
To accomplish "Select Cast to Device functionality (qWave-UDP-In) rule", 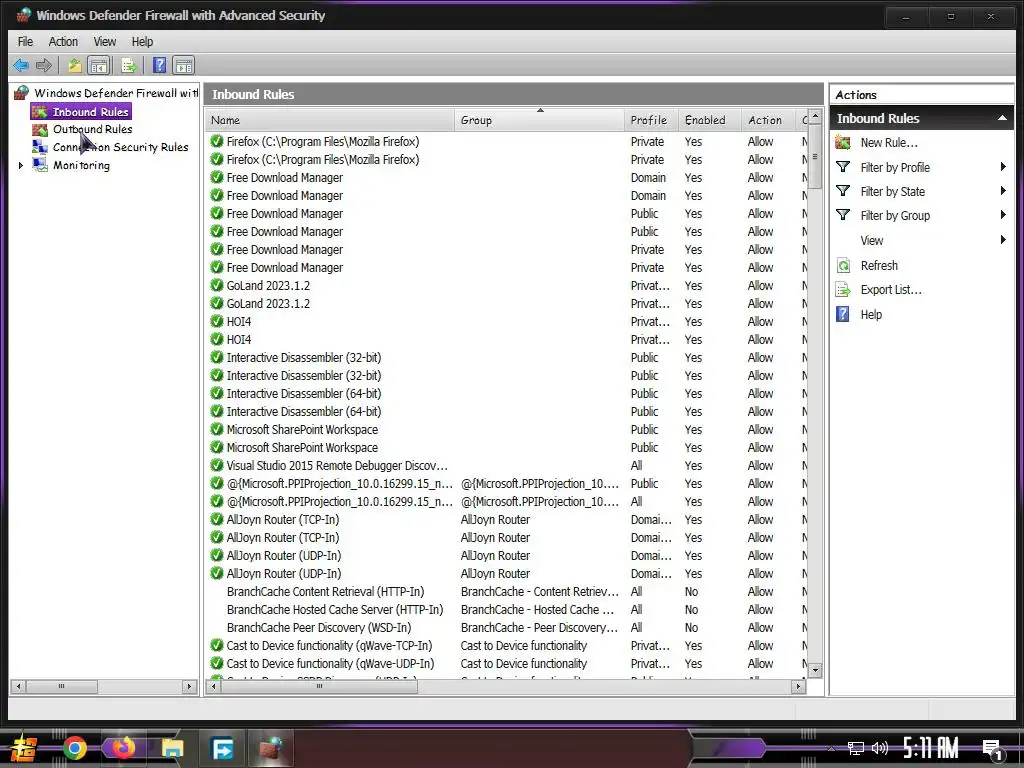I will pos(507,664).
